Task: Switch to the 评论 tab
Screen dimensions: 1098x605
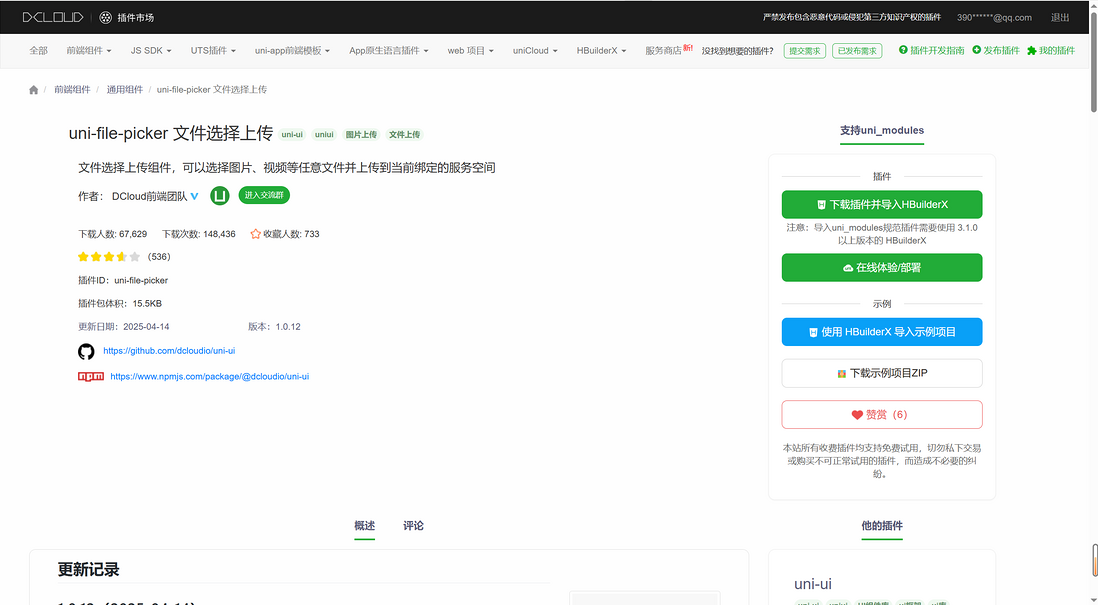Action: 413,526
